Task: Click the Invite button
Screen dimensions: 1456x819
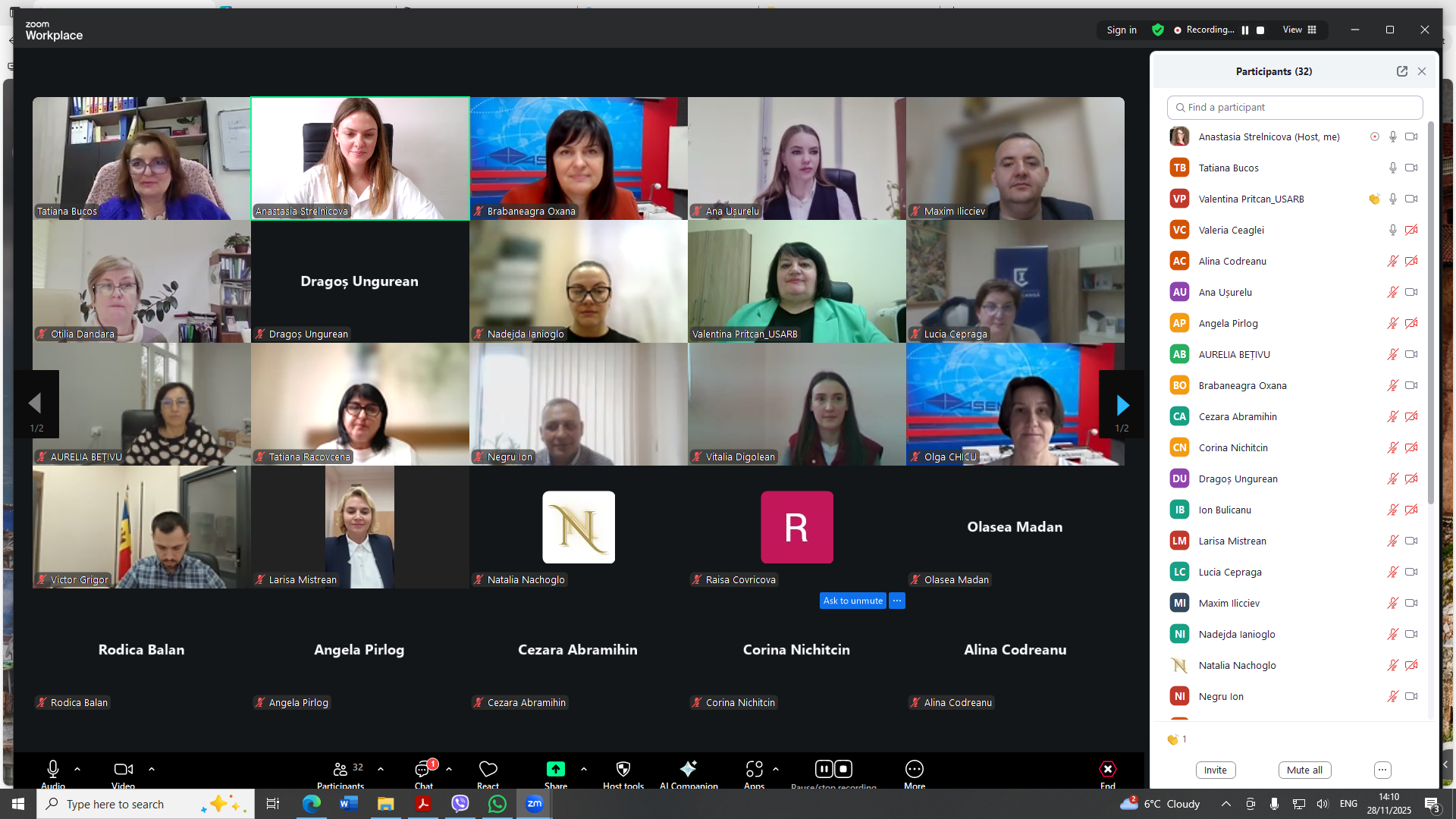Action: click(x=1215, y=770)
